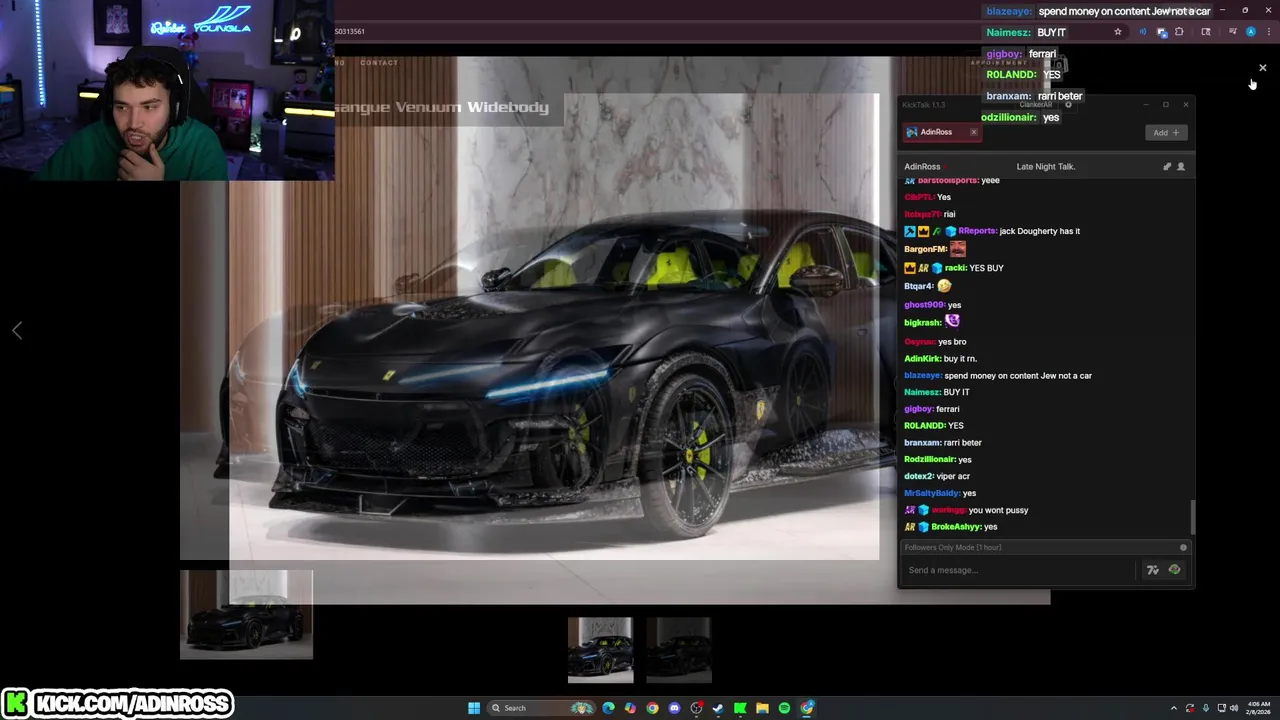Screen dimensions: 1280x720
Task: Open the chatters user icon in chat header
Action: click(1181, 166)
